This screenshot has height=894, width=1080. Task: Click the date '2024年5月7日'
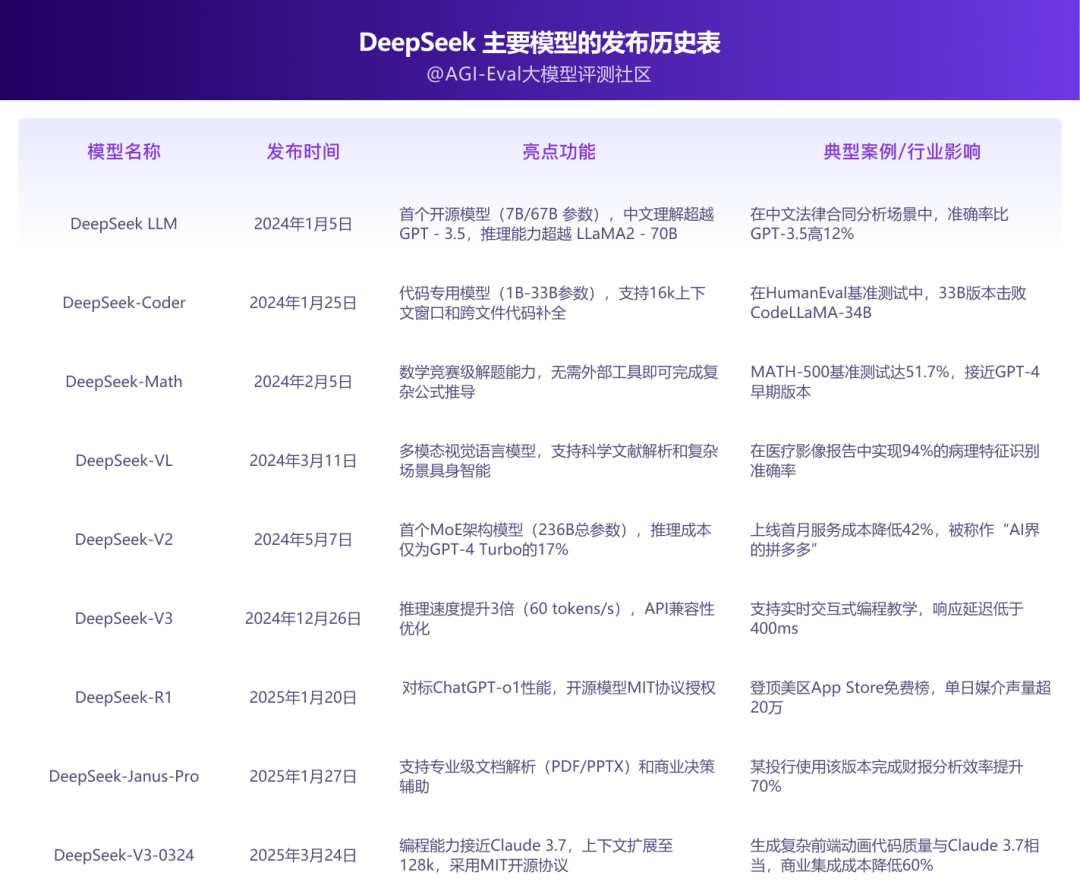[303, 539]
